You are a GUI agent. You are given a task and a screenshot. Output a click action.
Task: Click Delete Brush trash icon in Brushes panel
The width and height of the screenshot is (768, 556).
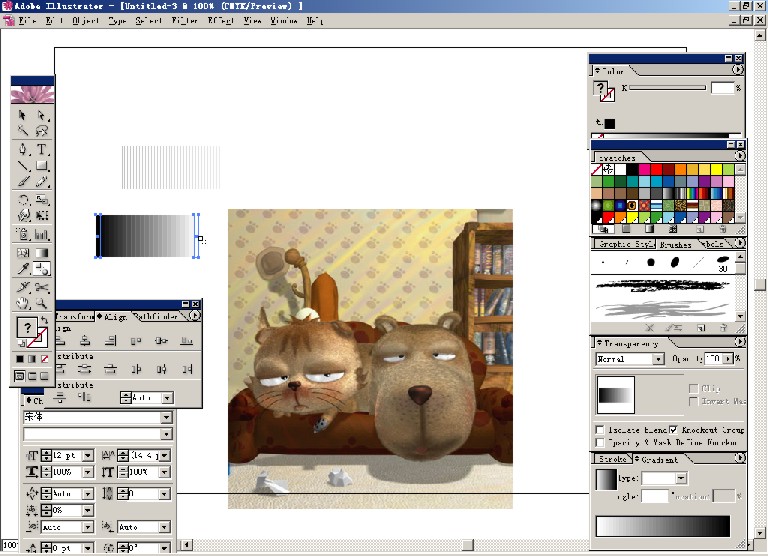tap(723, 328)
